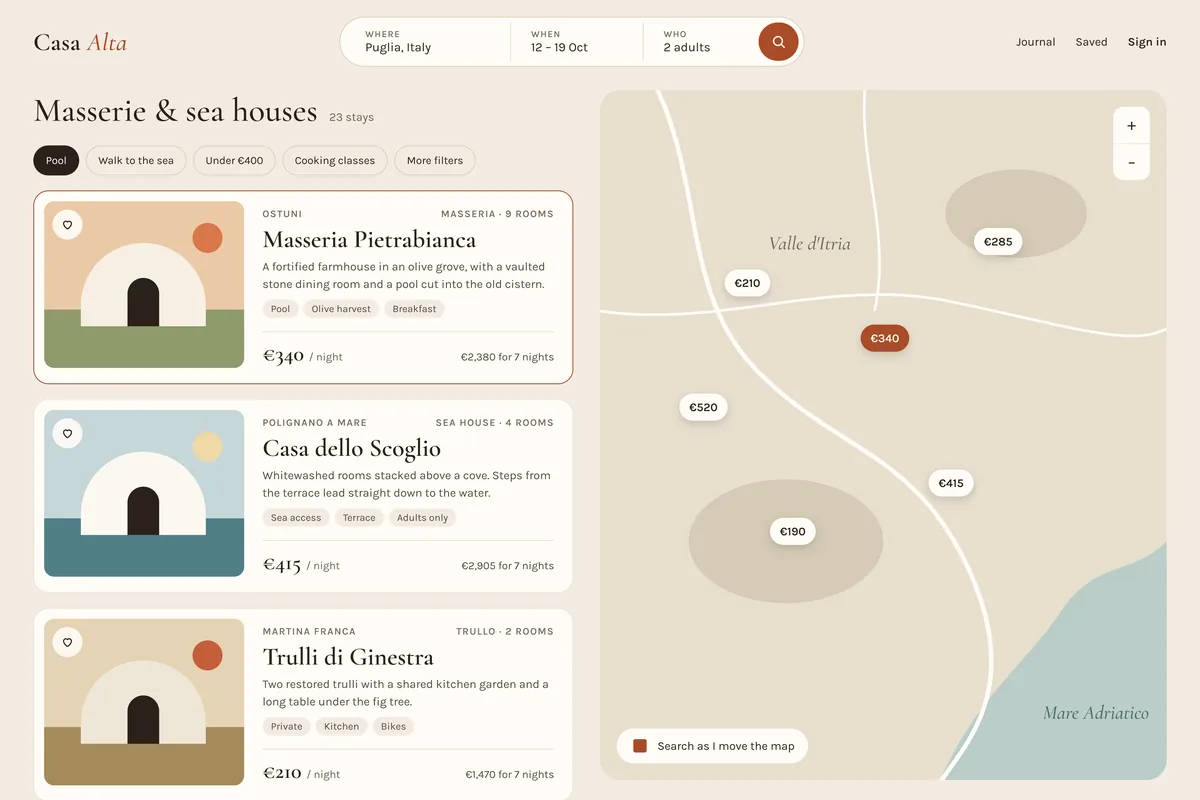
Task: Click the Mare Adriatico map label
Action: tap(1095, 713)
